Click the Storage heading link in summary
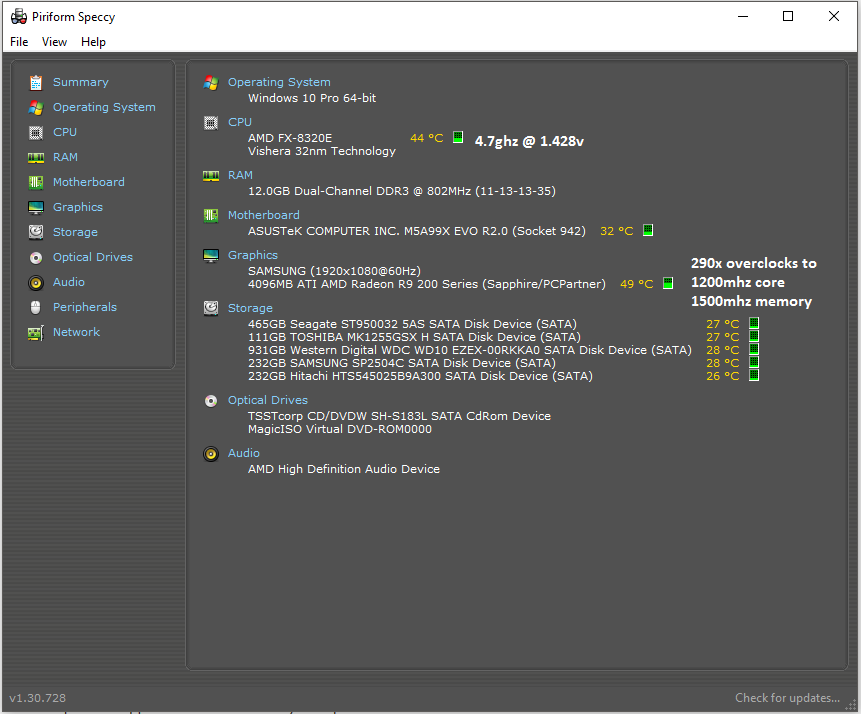 [250, 308]
